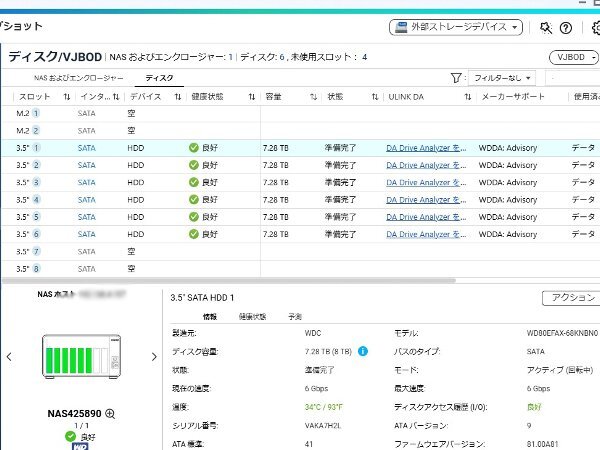Zoom in NAS425890 magnifier icon

tap(110, 414)
